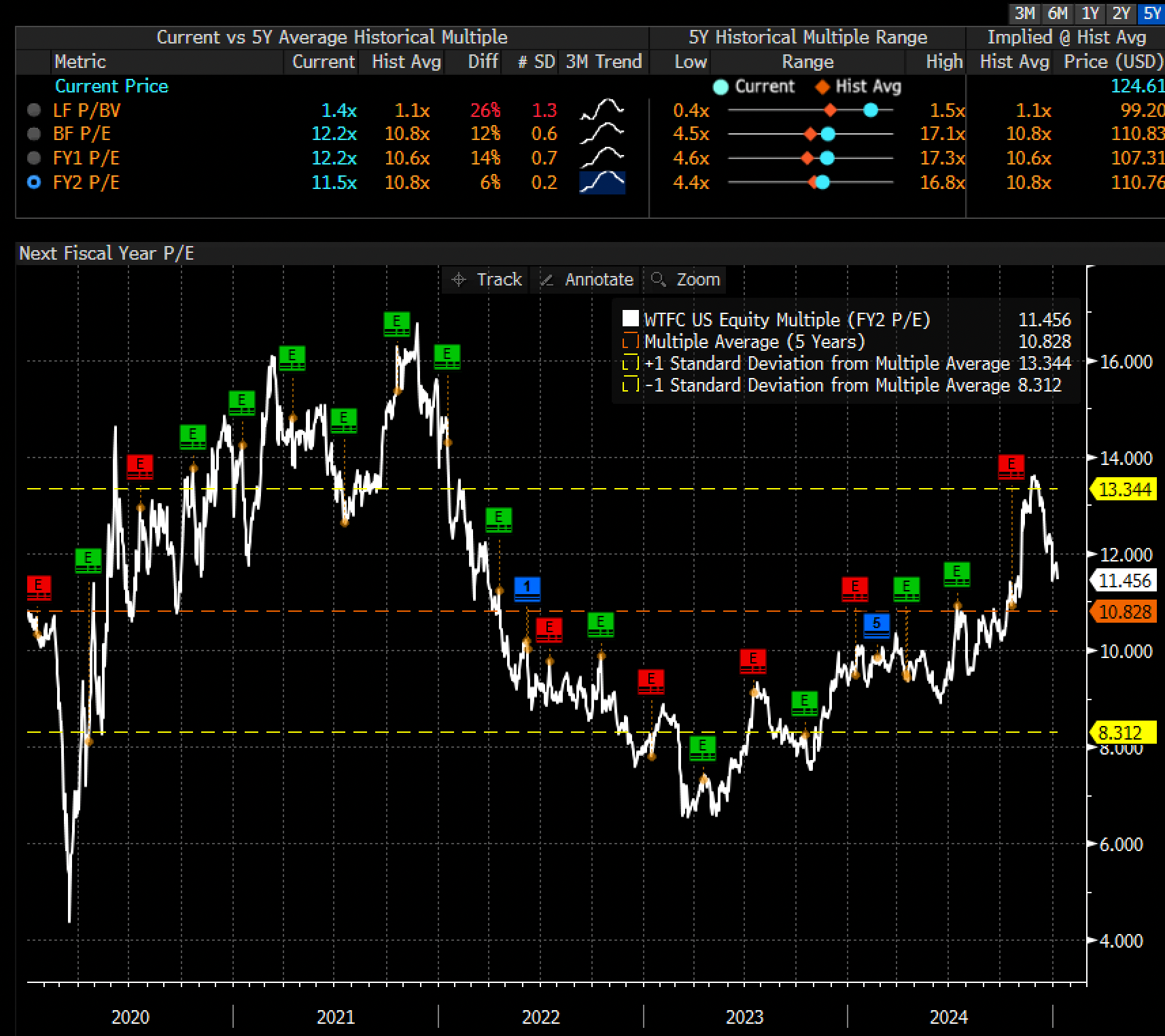Click the implied price 107.31
The width and height of the screenshot is (1165, 1036).
click(1137, 158)
